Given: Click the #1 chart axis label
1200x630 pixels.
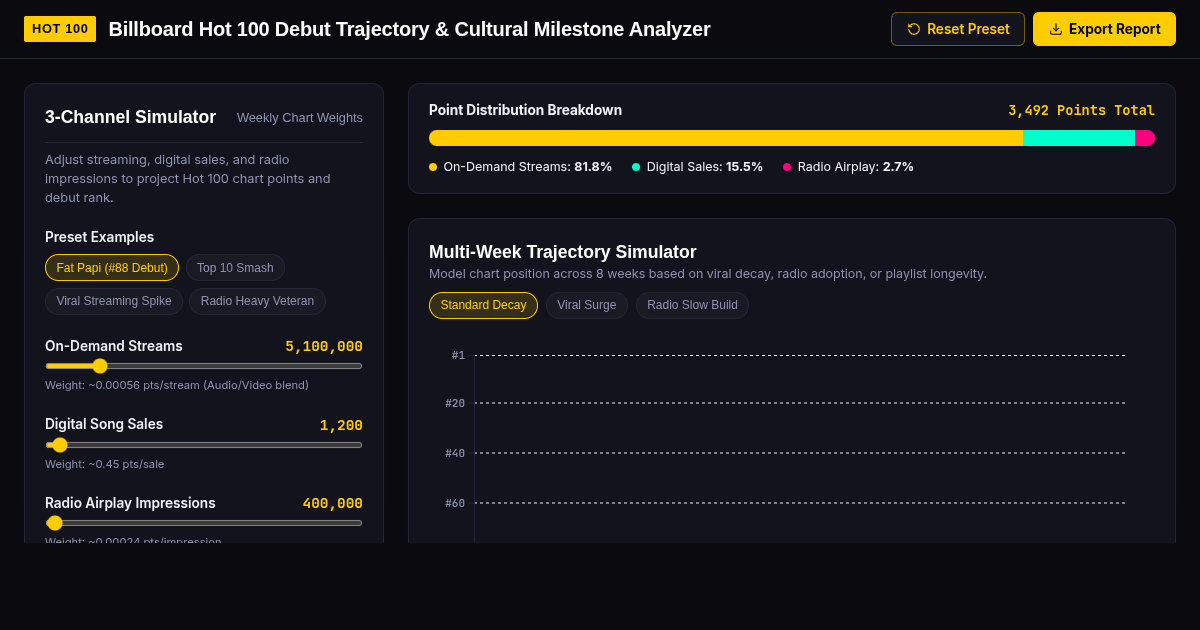Looking at the screenshot, I should click(458, 355).
